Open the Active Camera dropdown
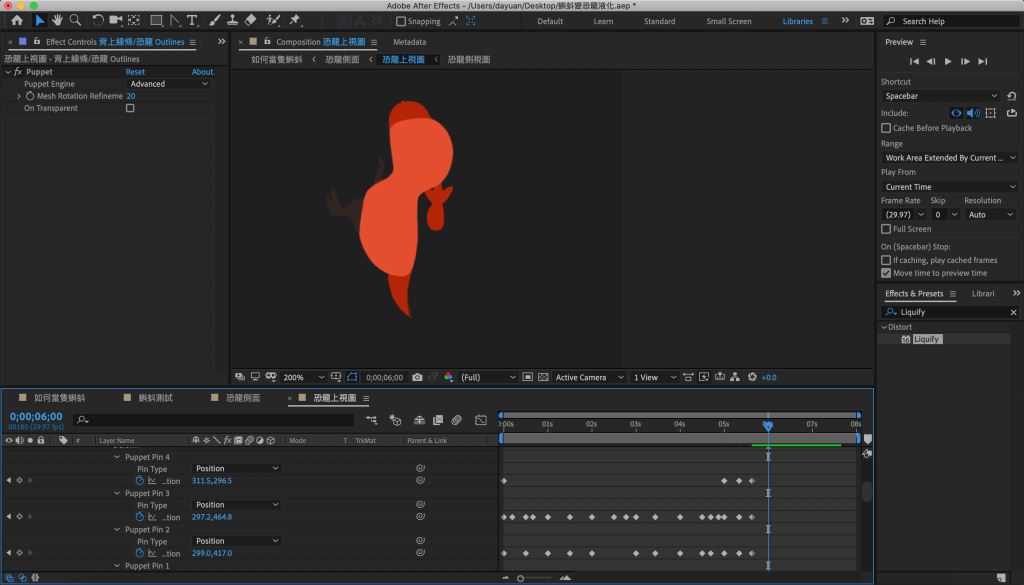Image resolution: width=1024 pixels, height=585 pixels. coord(588,377)
